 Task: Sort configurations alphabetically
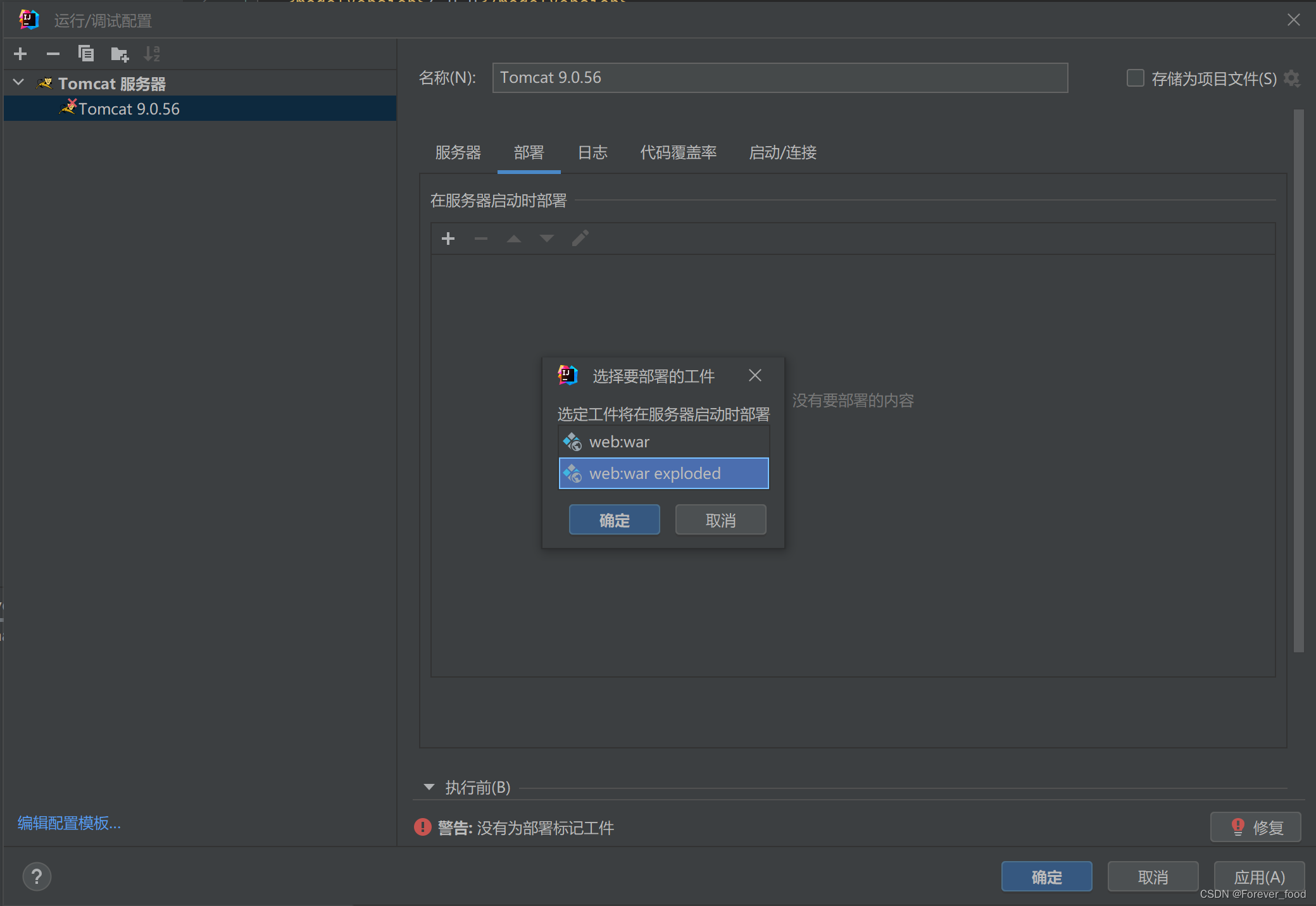(152, 54)
